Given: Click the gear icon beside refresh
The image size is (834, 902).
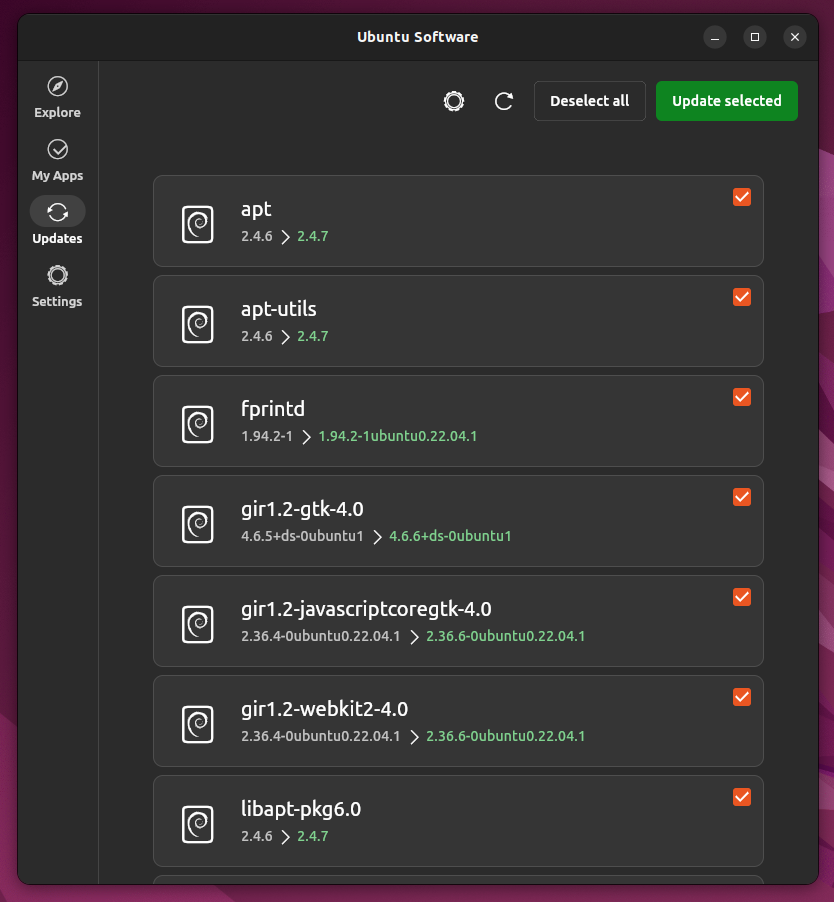Looking at the screenshot, I should tap(454, 101).
